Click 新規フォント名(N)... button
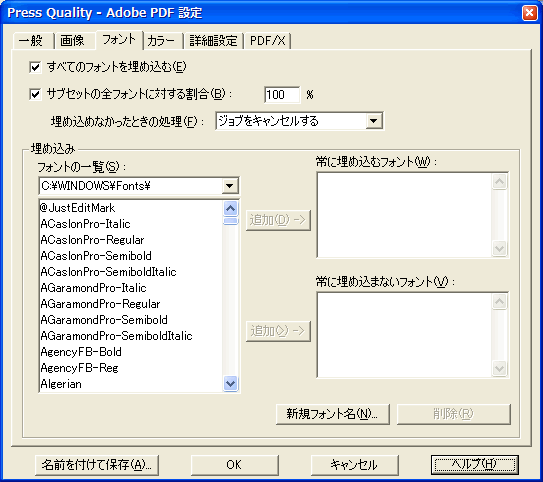Screen dimensions: 543x482 coord(333,414)
